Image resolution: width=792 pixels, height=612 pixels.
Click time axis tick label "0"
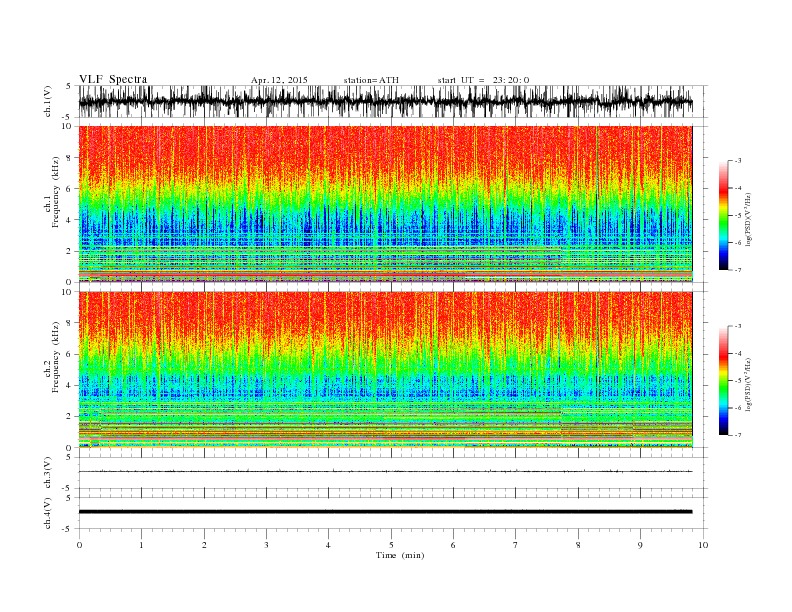[79, 545]
